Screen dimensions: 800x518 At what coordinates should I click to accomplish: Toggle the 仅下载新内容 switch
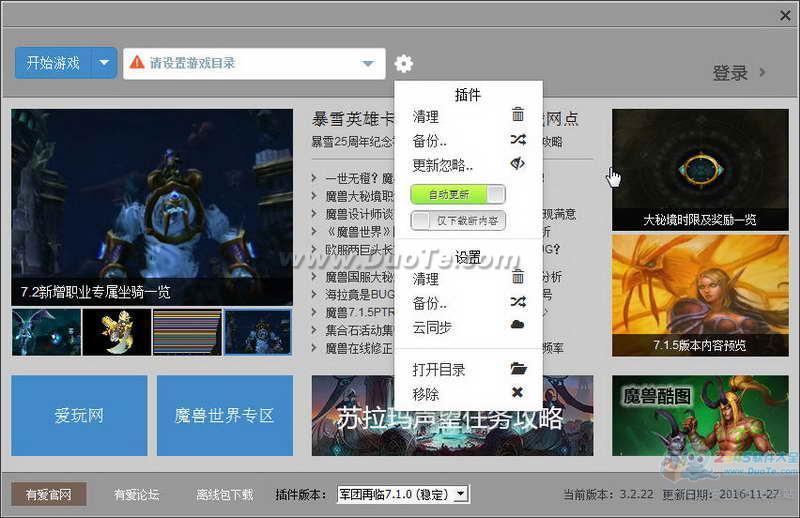[458, 220]
